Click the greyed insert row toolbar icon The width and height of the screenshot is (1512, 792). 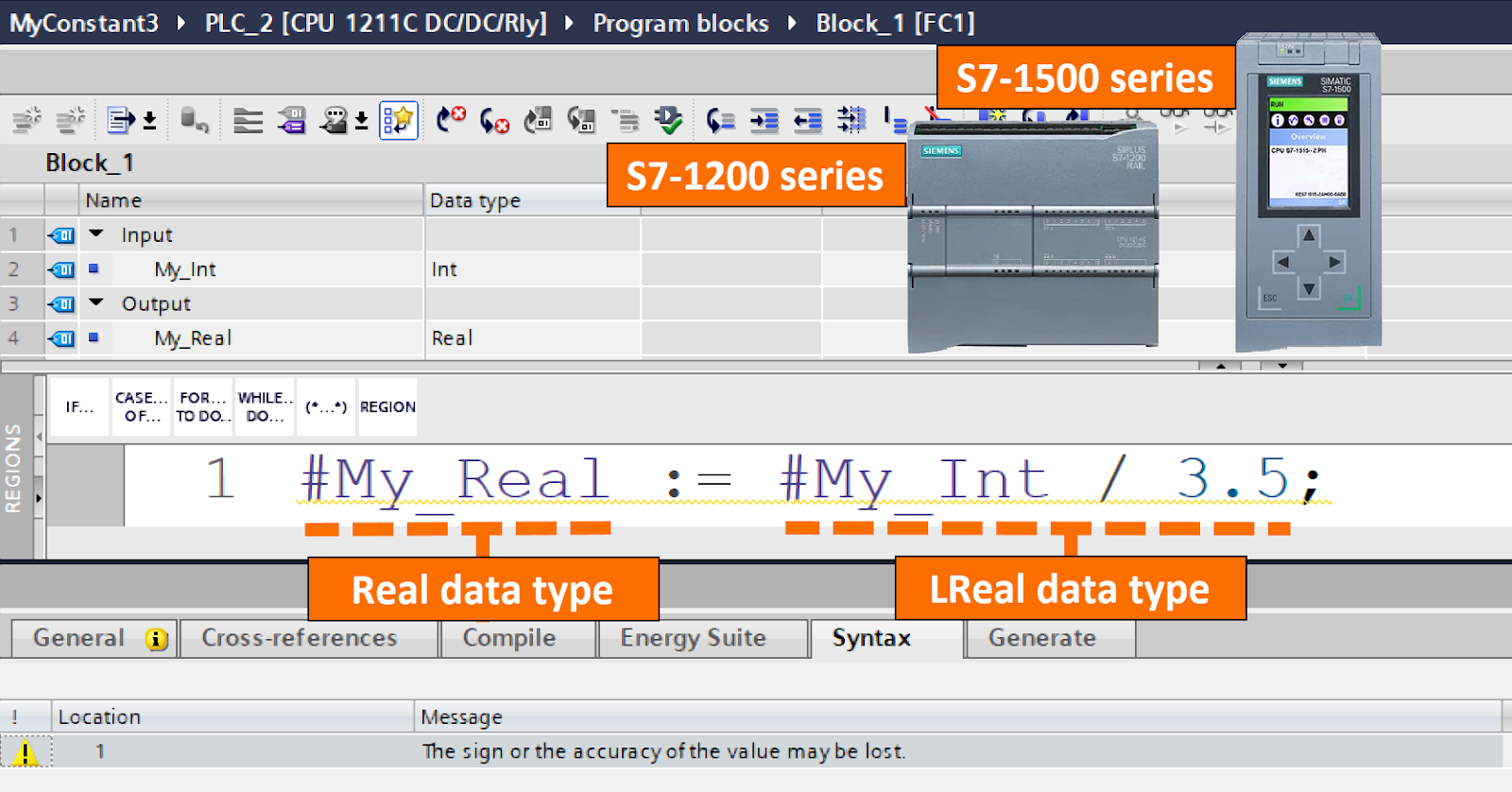point(26,120)
